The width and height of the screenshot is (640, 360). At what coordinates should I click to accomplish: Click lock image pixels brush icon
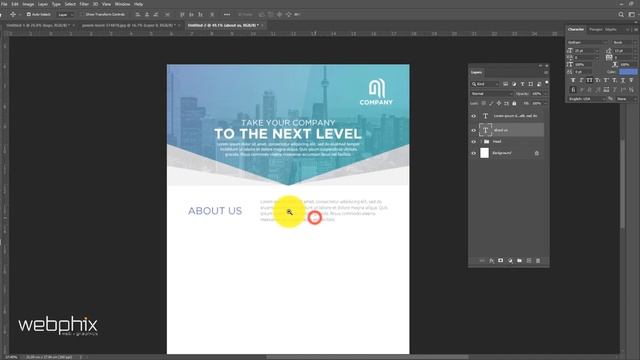pos(491,104)
